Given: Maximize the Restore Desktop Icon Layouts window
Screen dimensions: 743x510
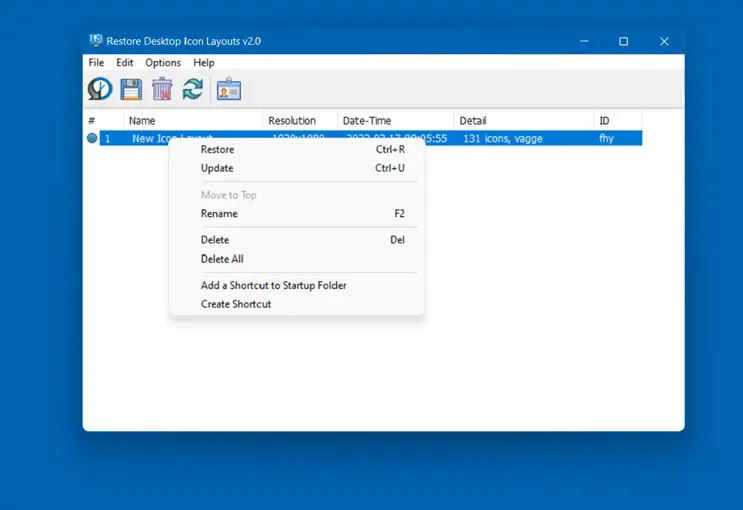Looking at the screenshot, I should [x=624, y=41].
